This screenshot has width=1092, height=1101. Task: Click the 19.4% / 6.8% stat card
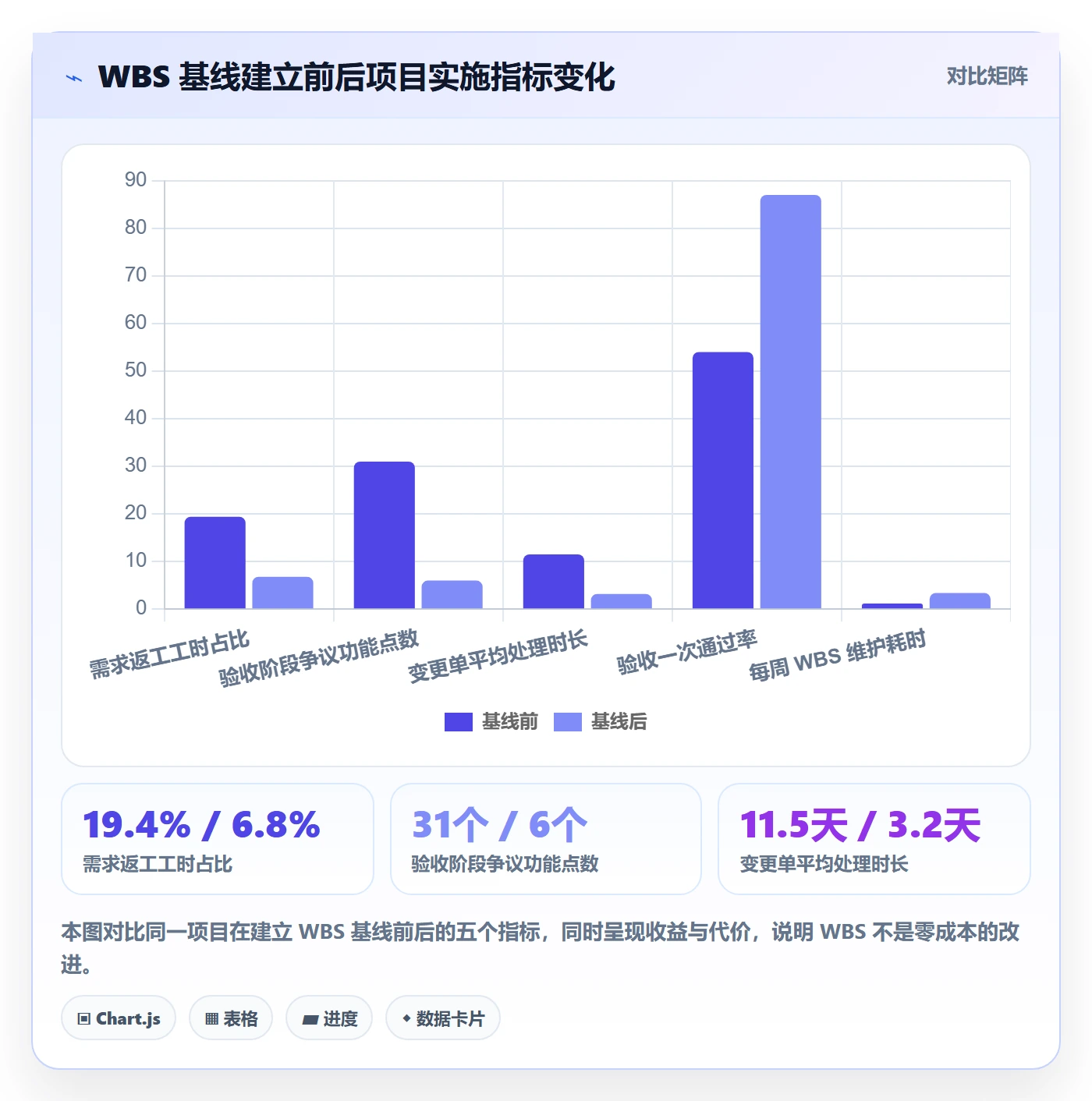(x=218, y=839)
